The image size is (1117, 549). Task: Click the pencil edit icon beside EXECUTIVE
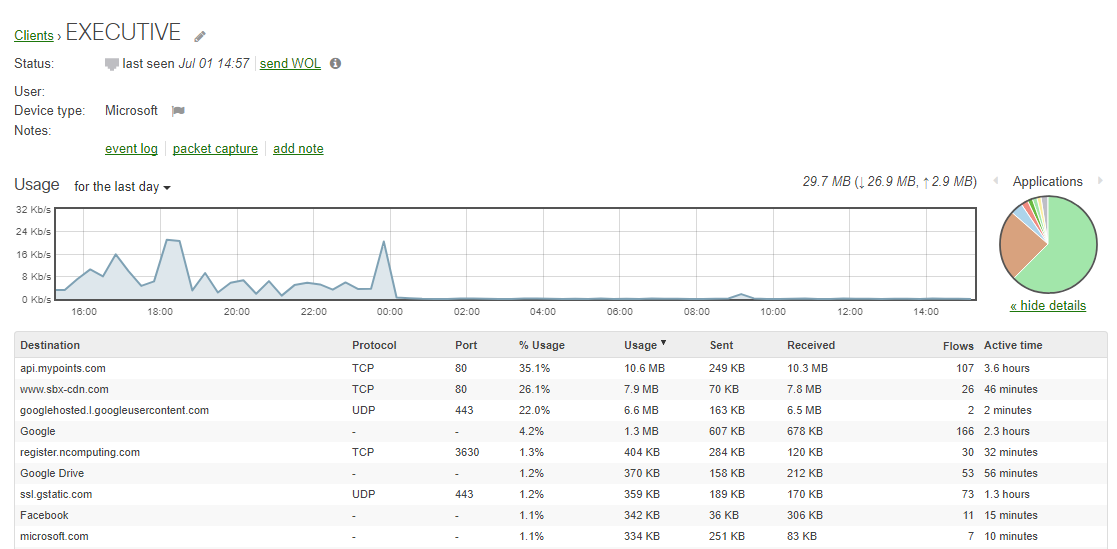[200, 36]
